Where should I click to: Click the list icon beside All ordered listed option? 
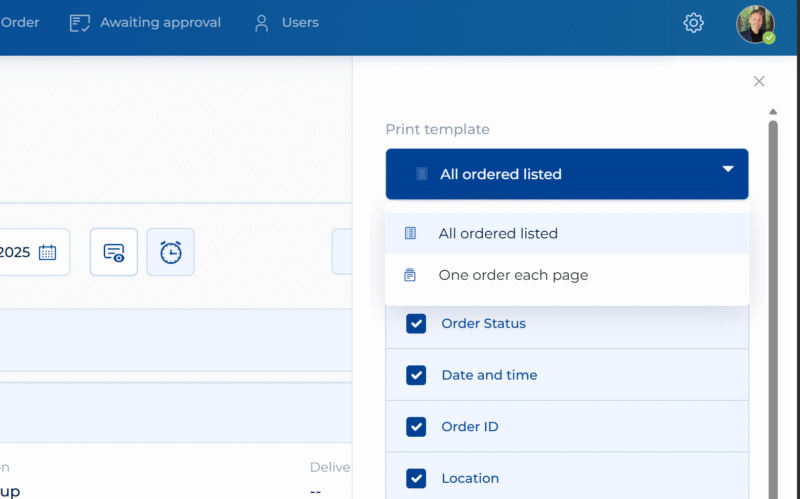pos(410,233)
